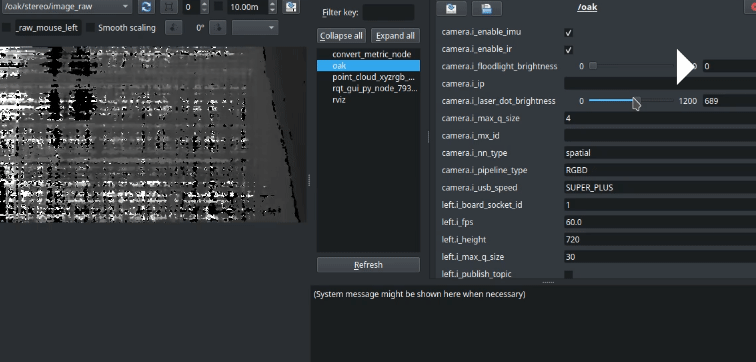Rotate image view left icon
Viewport: 756px width, 362px height.
[x=174, y=27]
